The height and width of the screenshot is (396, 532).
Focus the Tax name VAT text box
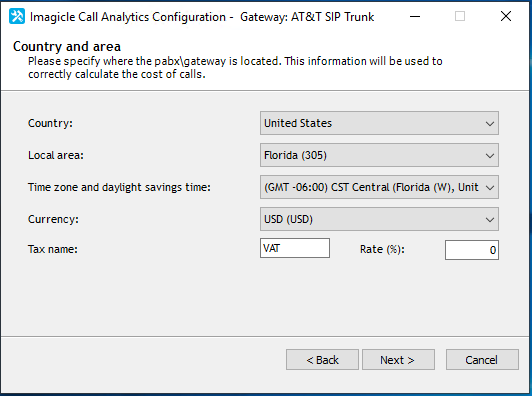[295, 248]
